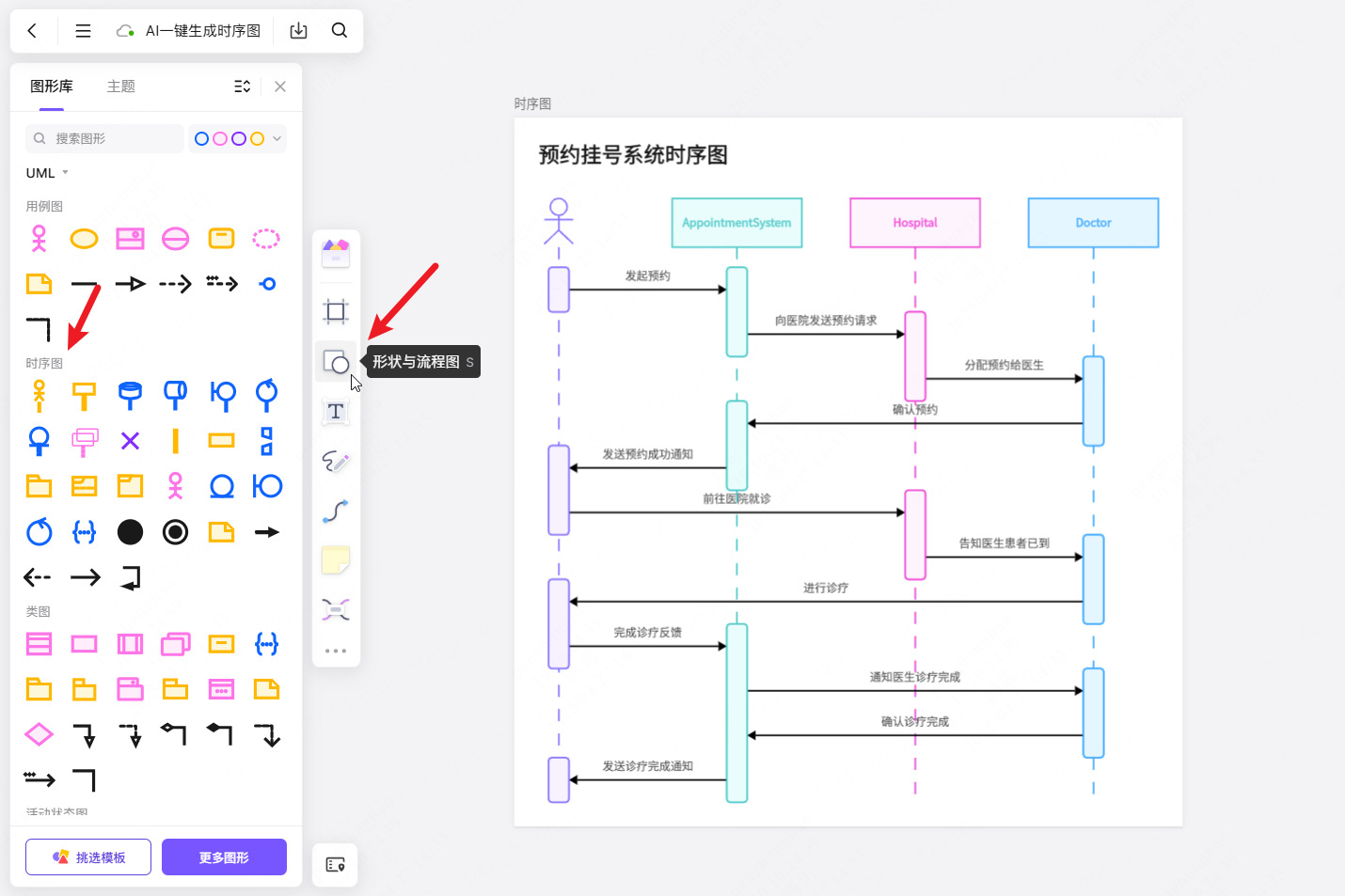Screen dimensions: 1345x896
Task: Close the shape library panel
Action: tap(280, 86)
